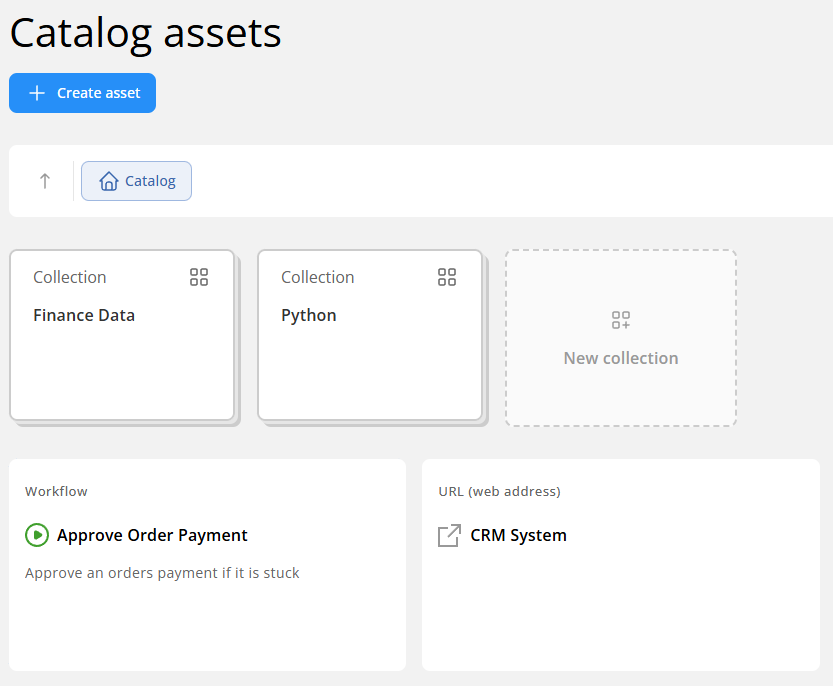Screen dimensions: 833x686
Task: Click the external-link icon next to CRM System
Action: (x=449, y=535)
